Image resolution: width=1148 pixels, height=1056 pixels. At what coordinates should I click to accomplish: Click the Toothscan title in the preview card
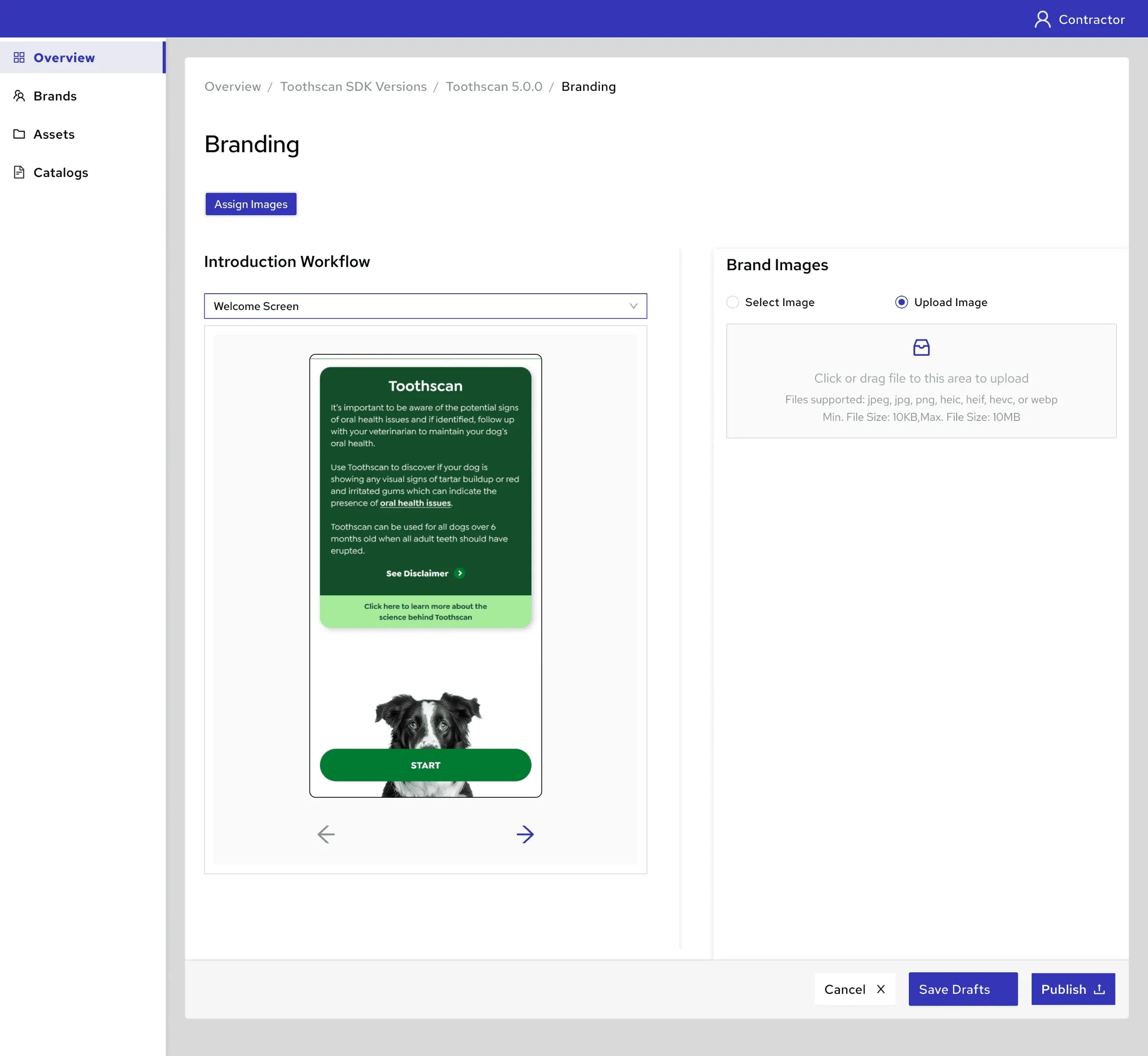pyautogui.click(x=425, y=386)
